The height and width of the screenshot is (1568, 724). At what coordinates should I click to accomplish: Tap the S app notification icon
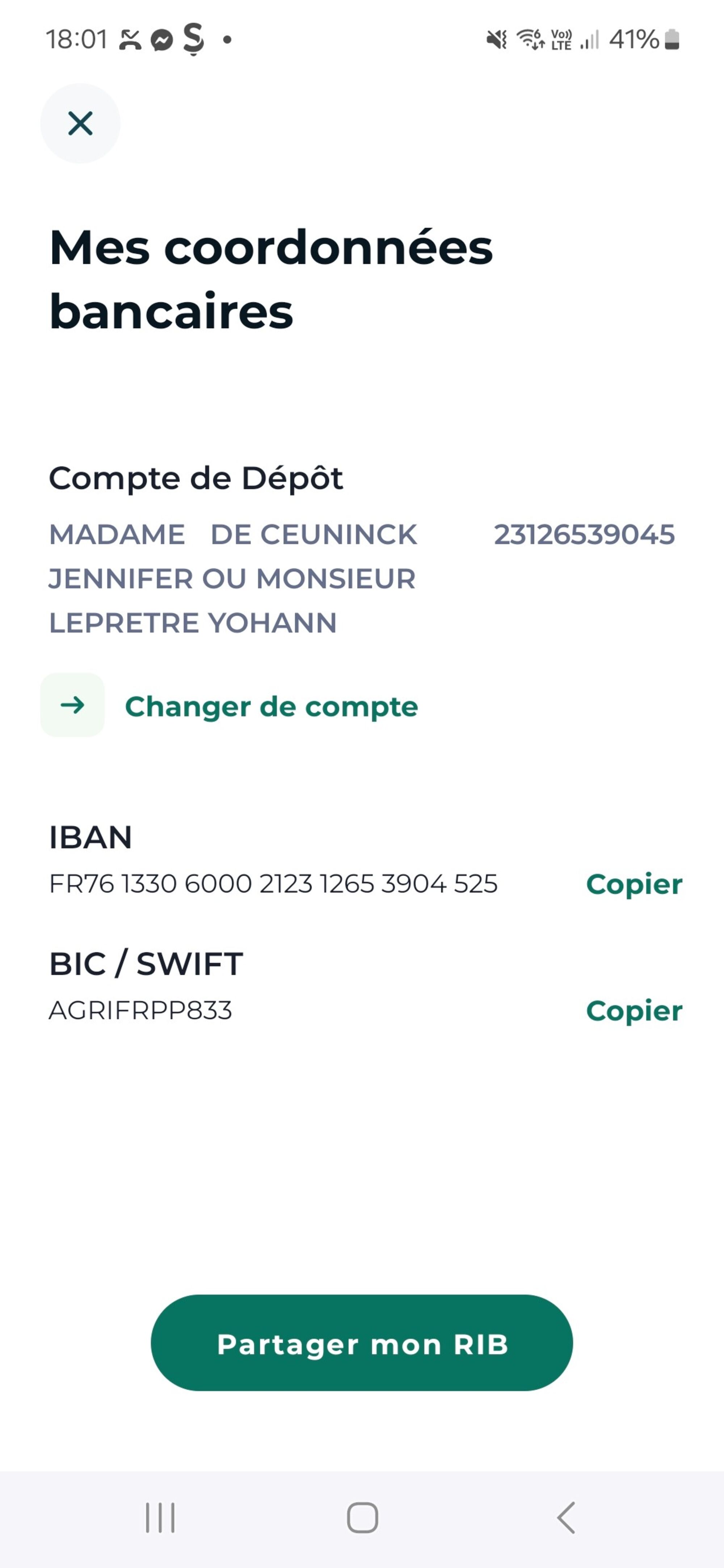194,39
